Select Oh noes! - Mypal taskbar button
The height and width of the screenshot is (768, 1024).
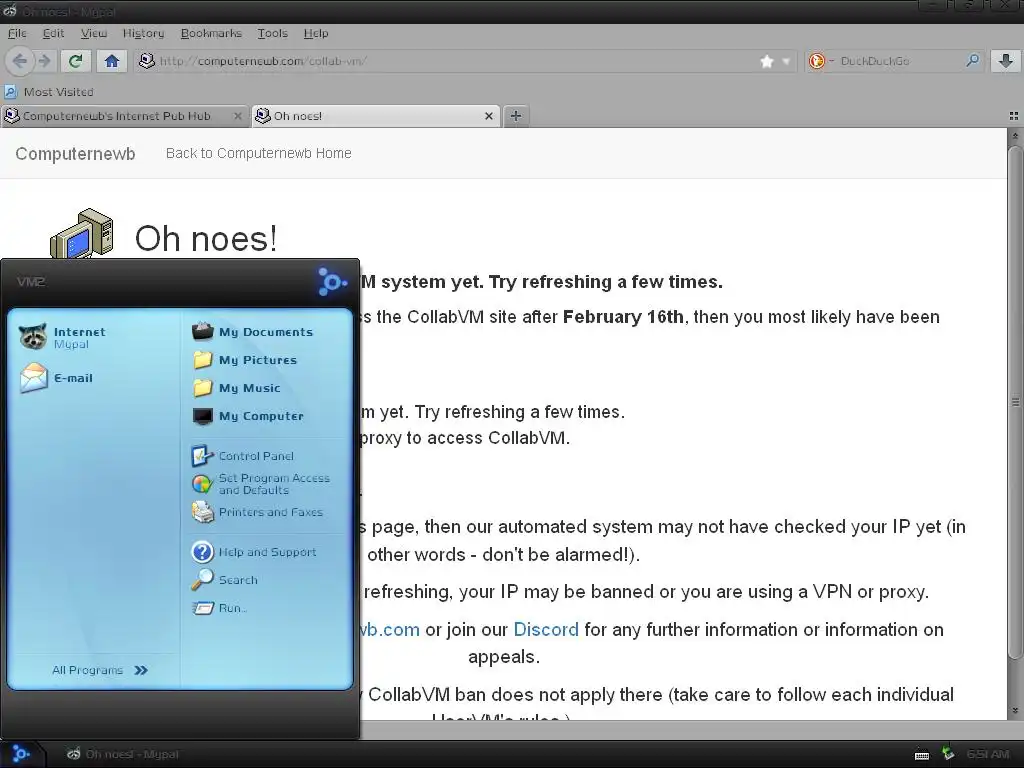(123, 754)
